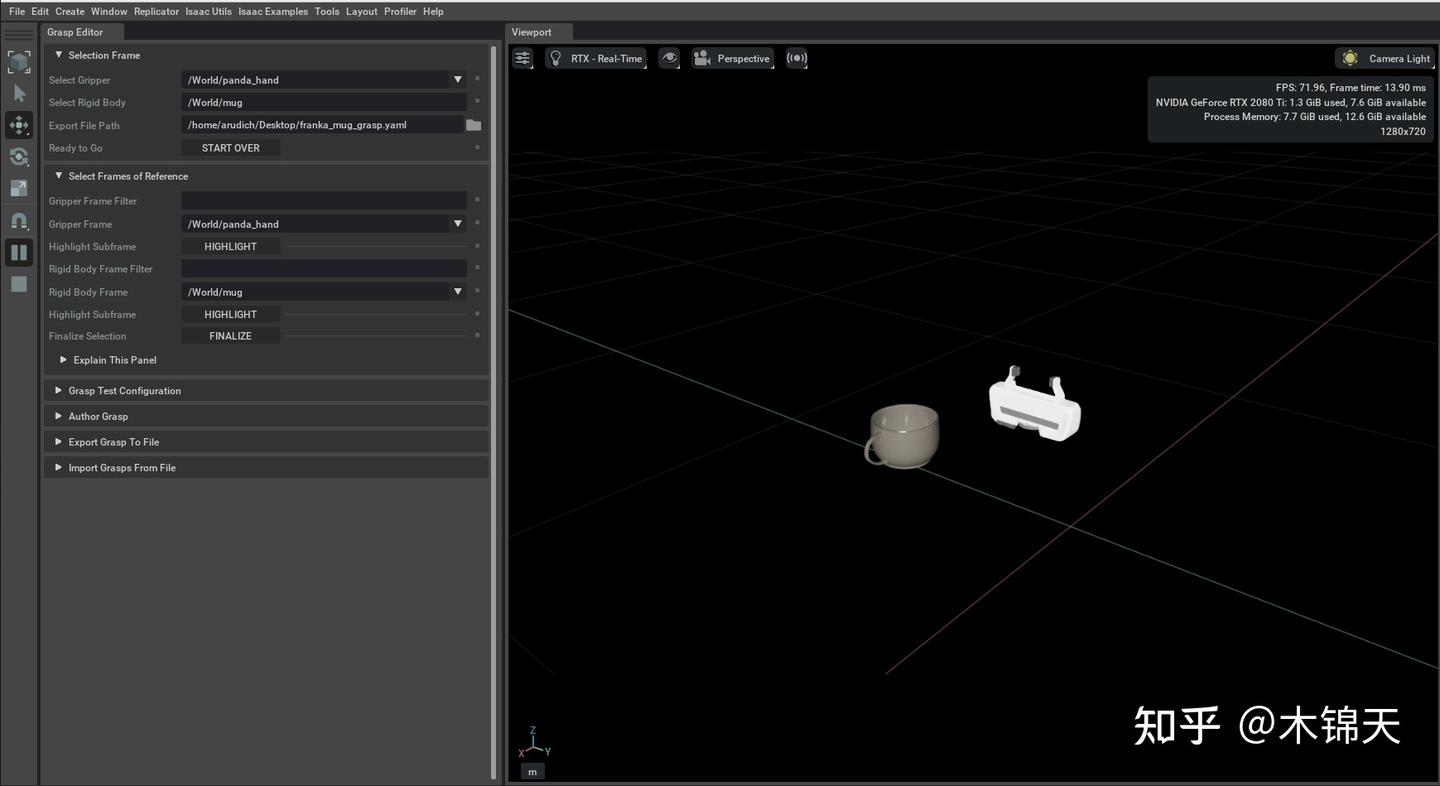Open the viewport visibility eye menu
This screenshot has width=1440, height=786.
point(669,58)
